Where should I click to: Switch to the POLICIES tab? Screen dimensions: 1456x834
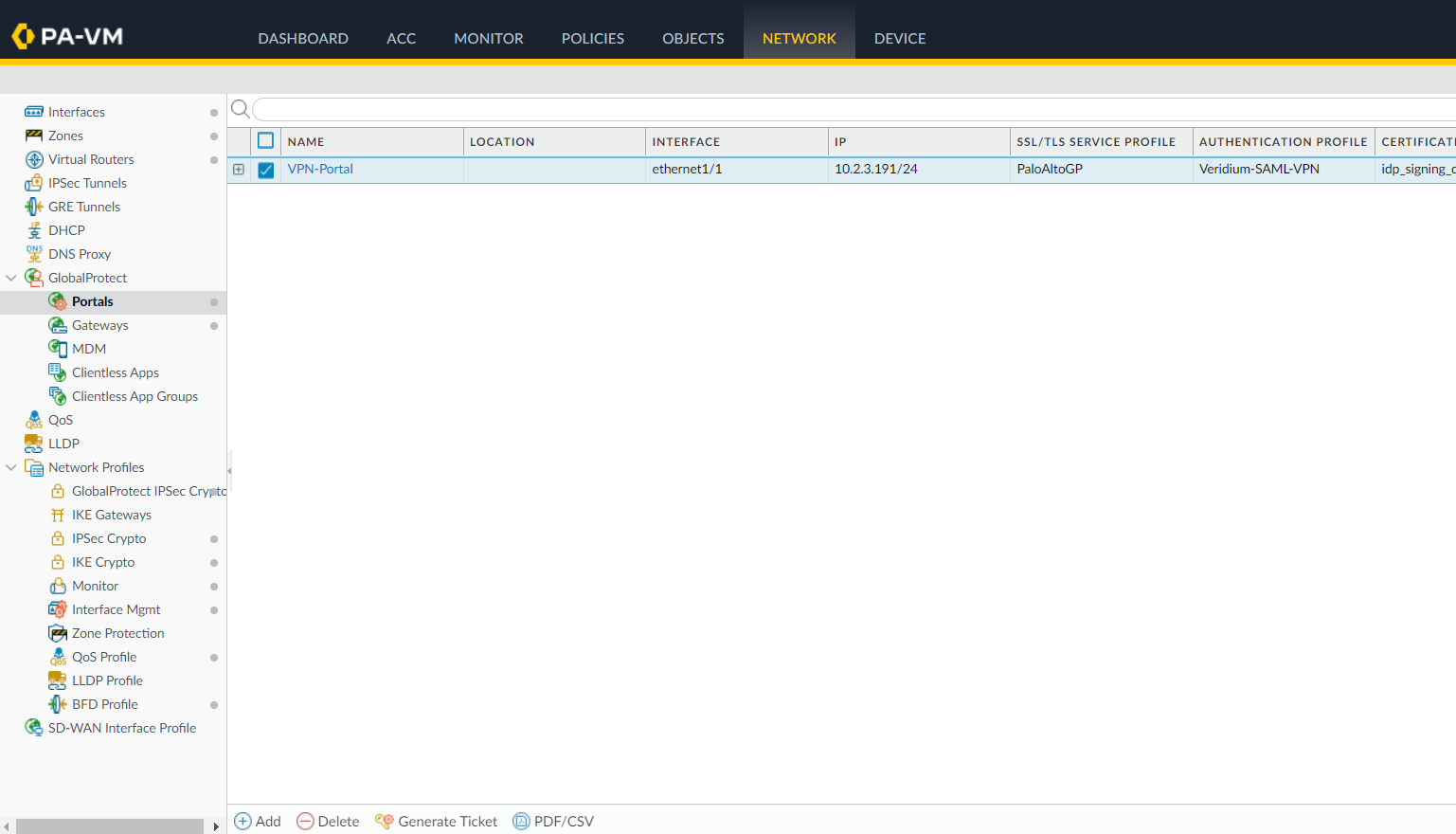(x=592, y=38)
